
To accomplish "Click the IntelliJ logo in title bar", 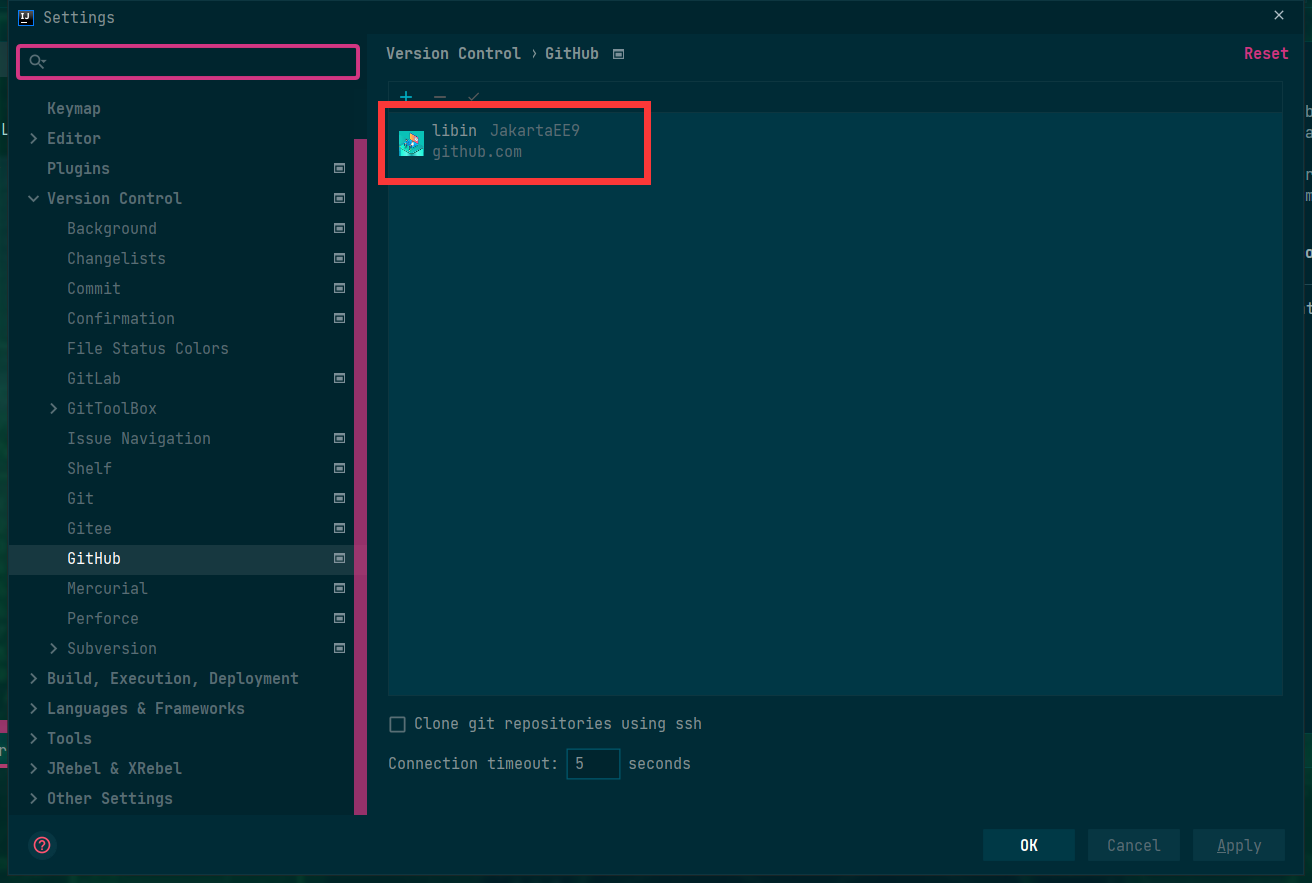I will (26, 17).
